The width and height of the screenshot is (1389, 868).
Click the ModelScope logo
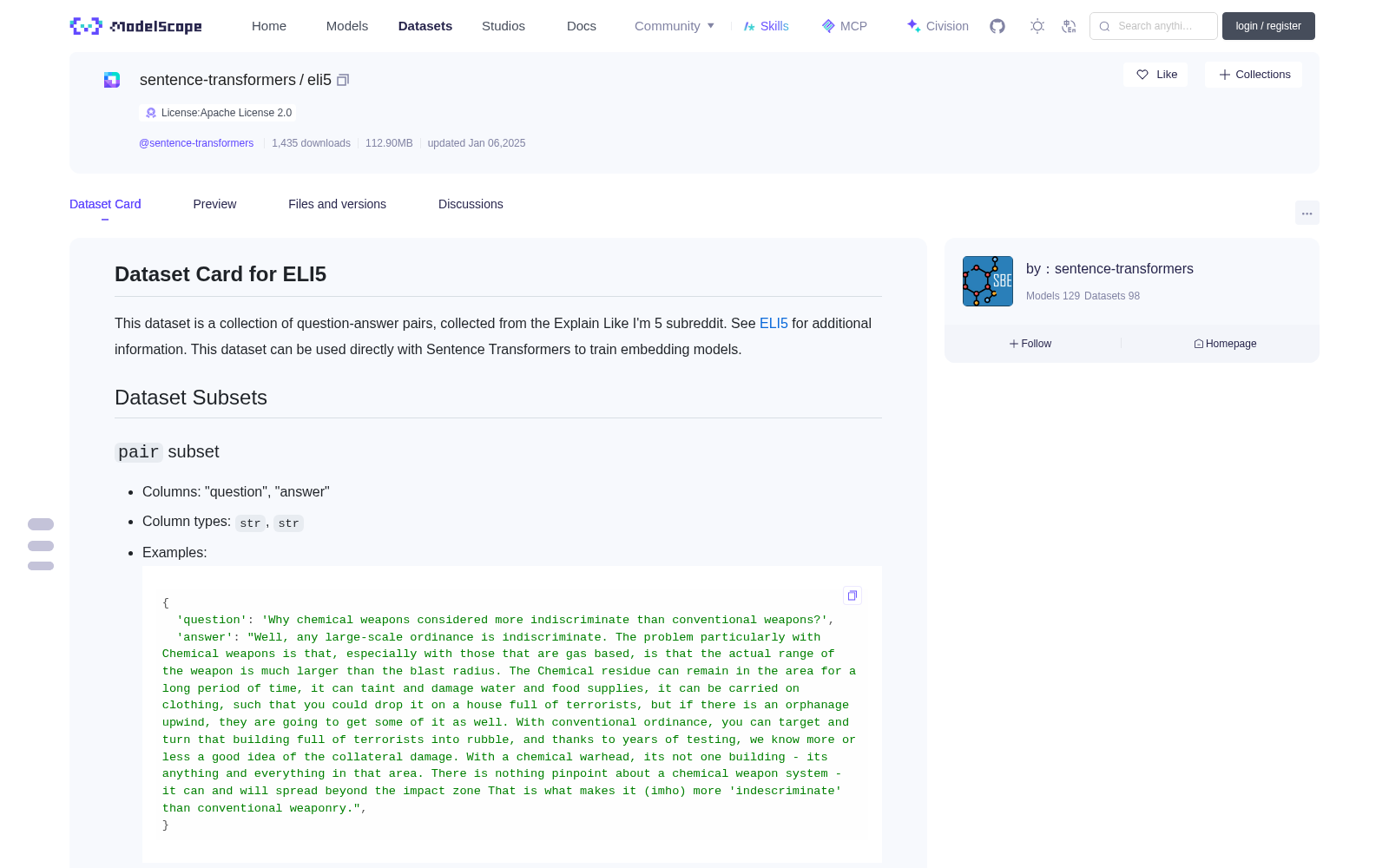136,26
